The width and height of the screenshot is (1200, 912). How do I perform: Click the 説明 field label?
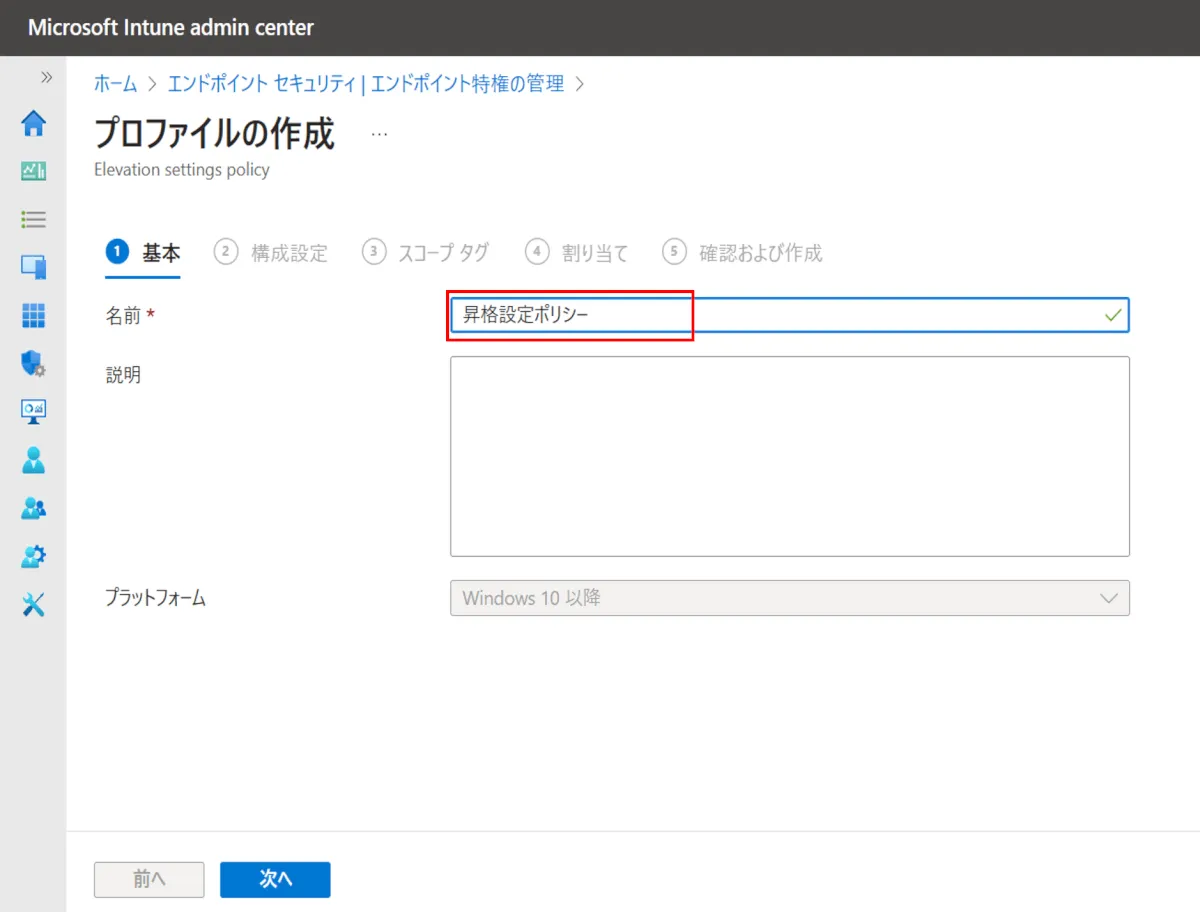point(123,375)
